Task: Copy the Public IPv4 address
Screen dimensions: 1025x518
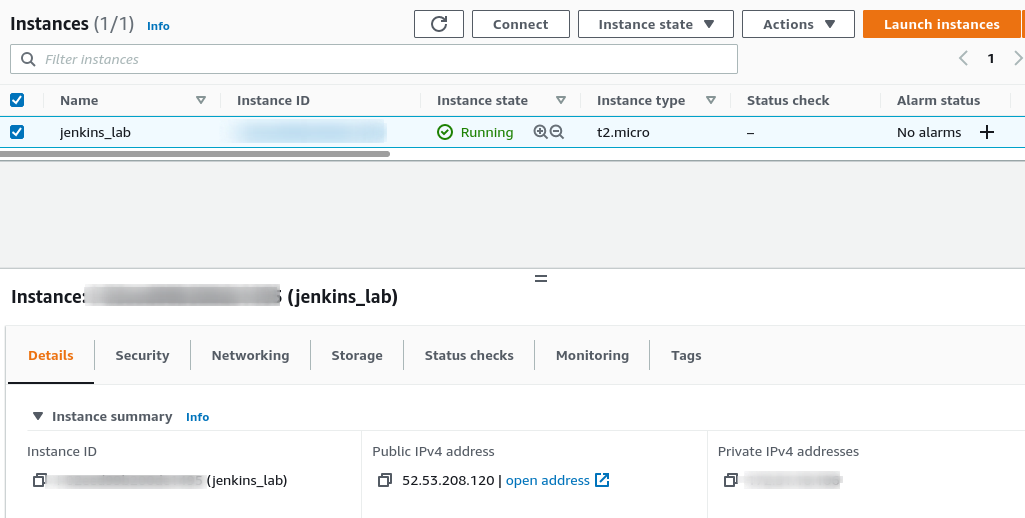Action: click(x=384, y=481)
